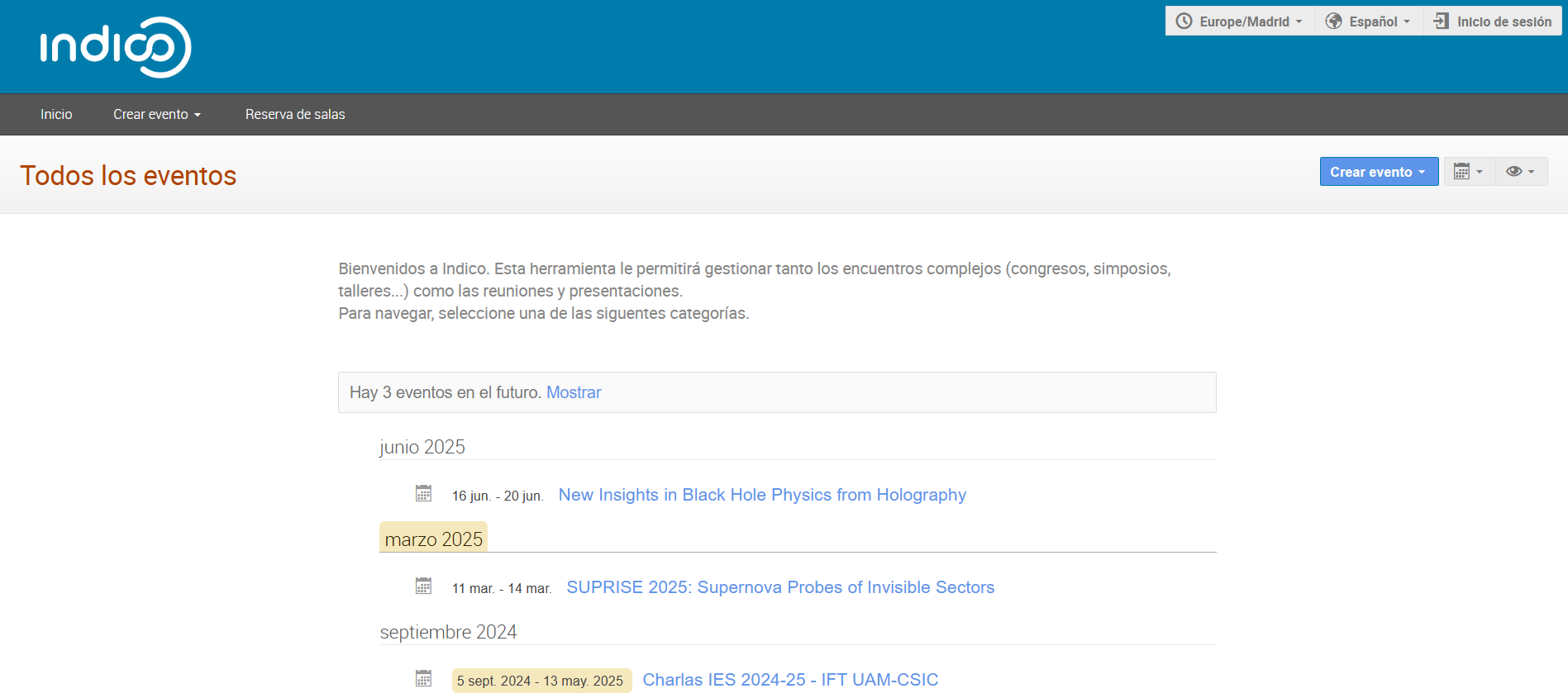
Task: Click the clock icon in the timezone button
Action: click(1184, 21)
